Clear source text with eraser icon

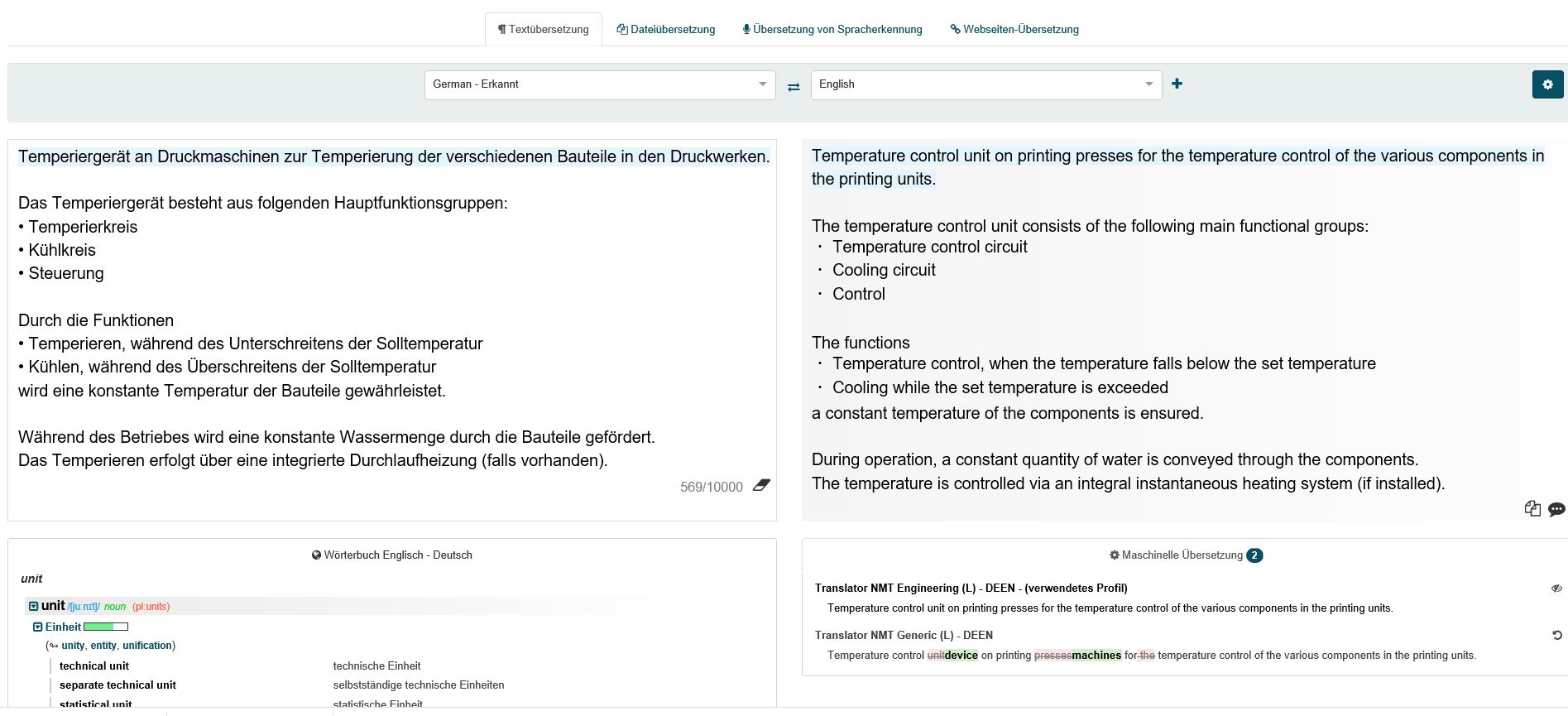coord(761,486)
